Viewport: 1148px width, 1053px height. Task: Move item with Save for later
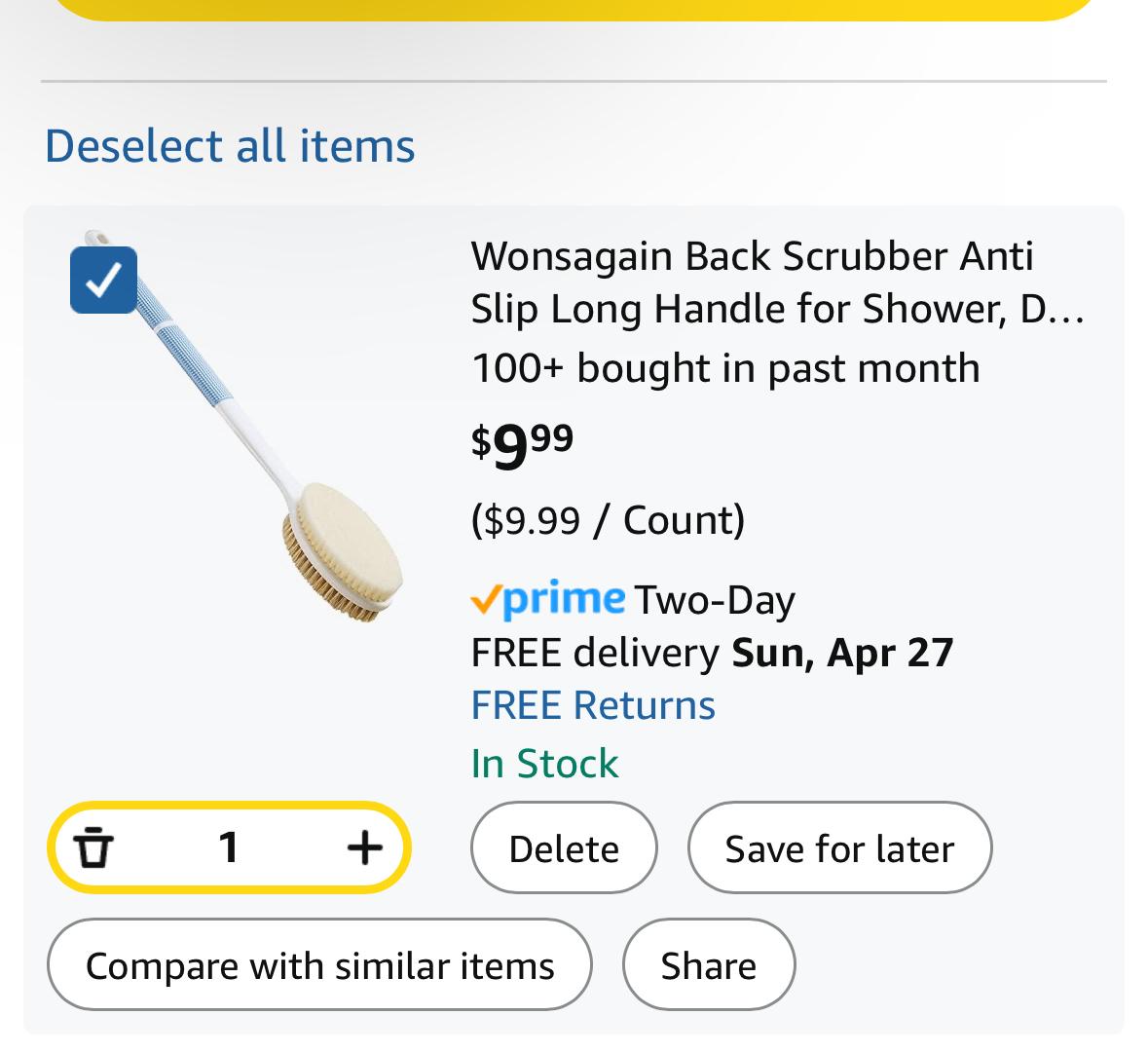[x=839, y=848]
